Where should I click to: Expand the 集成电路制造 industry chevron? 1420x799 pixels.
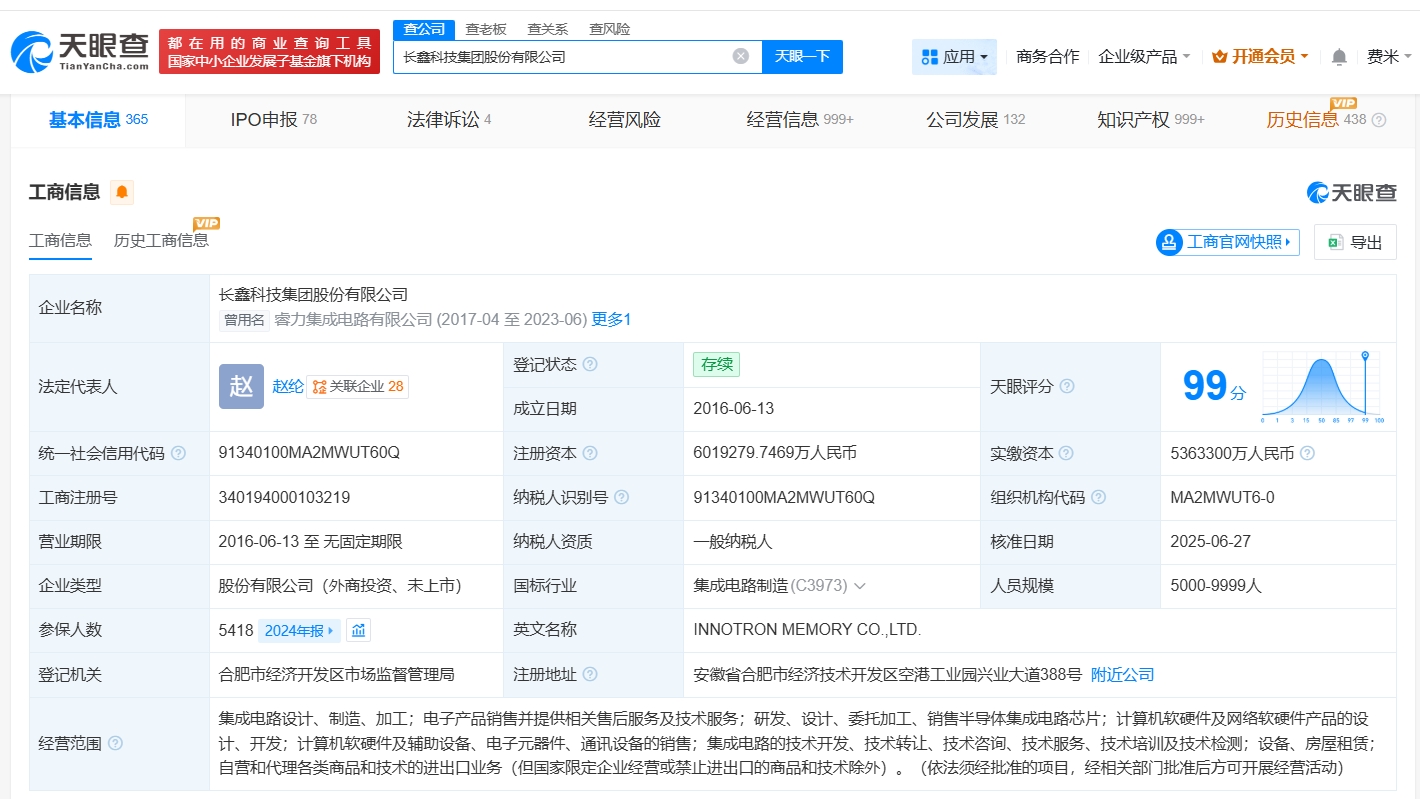(x=859, y=586)
